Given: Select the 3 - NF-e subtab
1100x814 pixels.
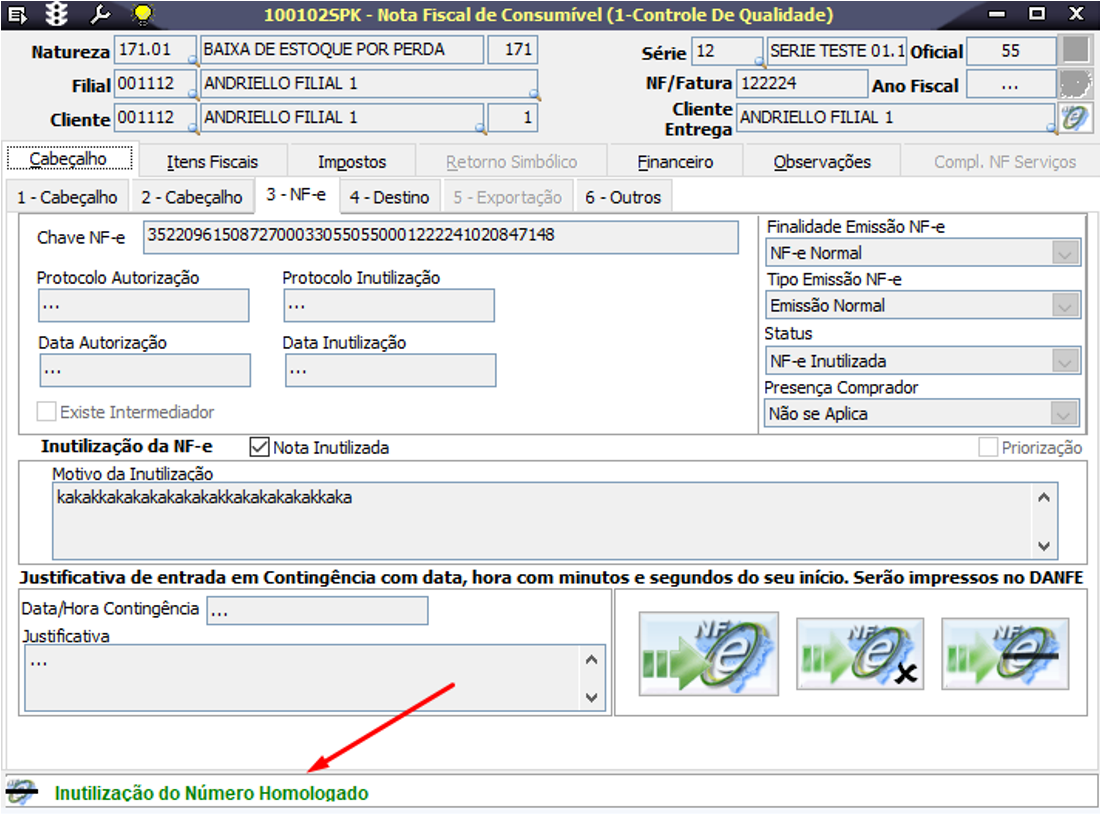Looking at the screenshot, I should [x=296, y=194].
